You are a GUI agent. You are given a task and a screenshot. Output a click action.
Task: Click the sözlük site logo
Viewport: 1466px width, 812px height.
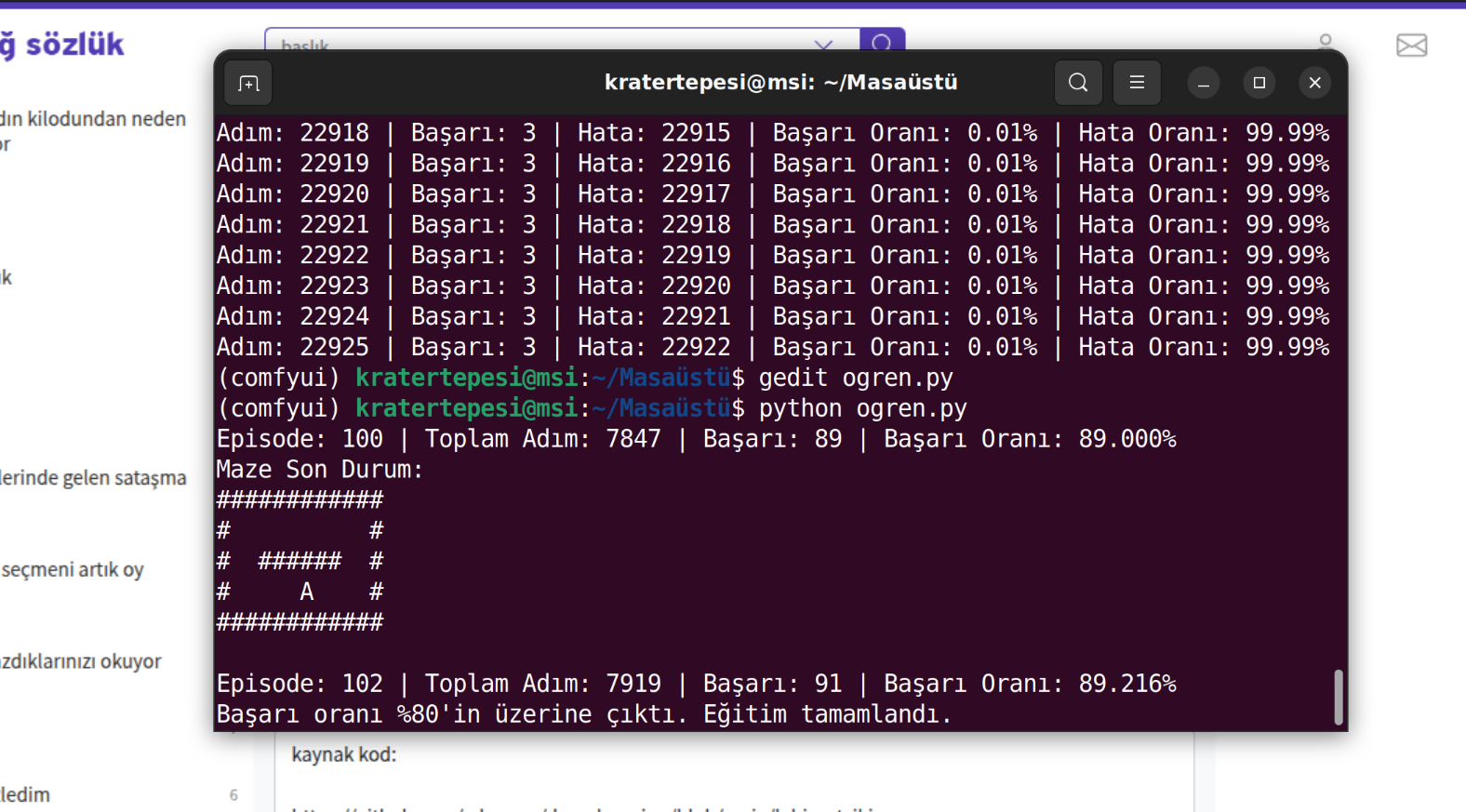pos(65,45)
